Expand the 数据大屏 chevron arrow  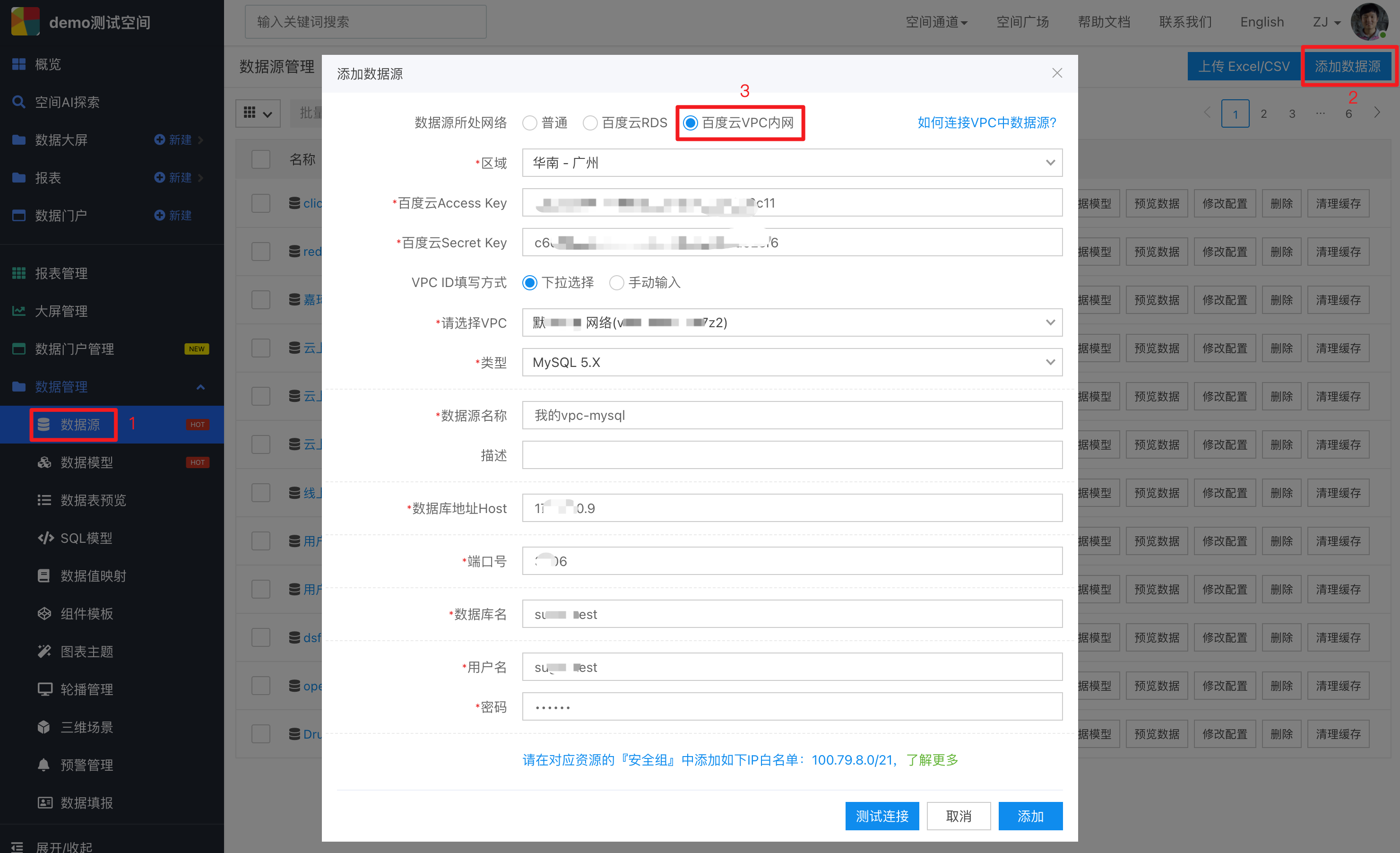pyautogui.click(x=200, y=140)
